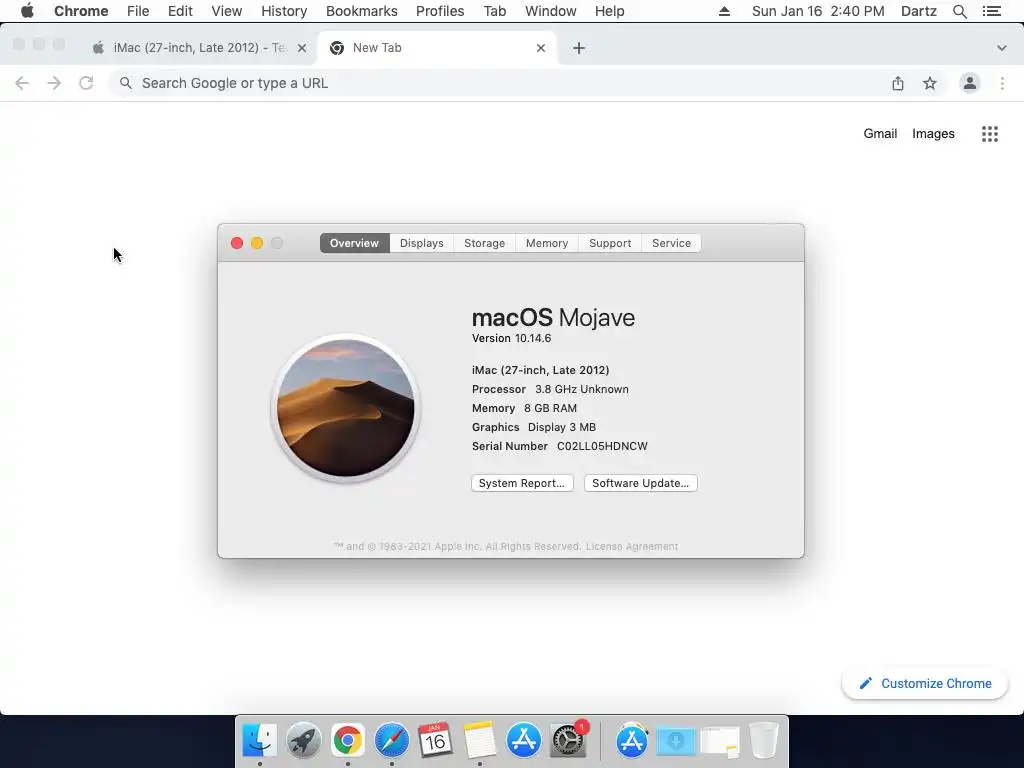Image resolution: width=1024 pixels, height=768 pixels.
Task: Click Customize Chrome button
Action: pos(925,683)
